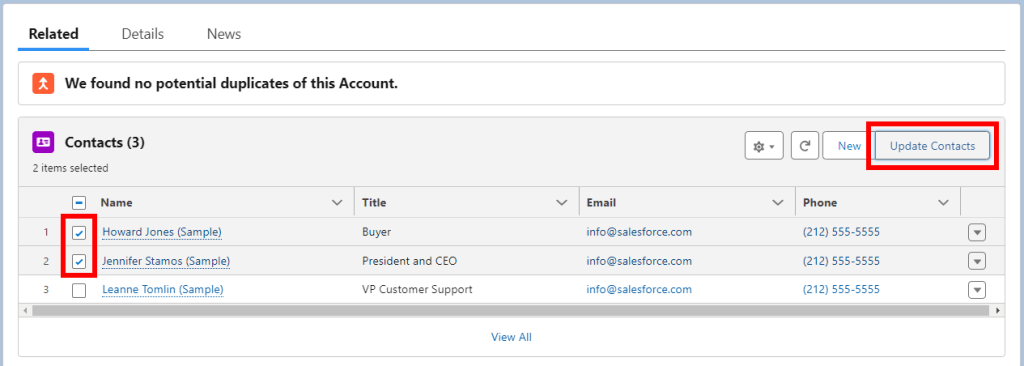Open row actions for Howard Jones

tap(976, 232)
